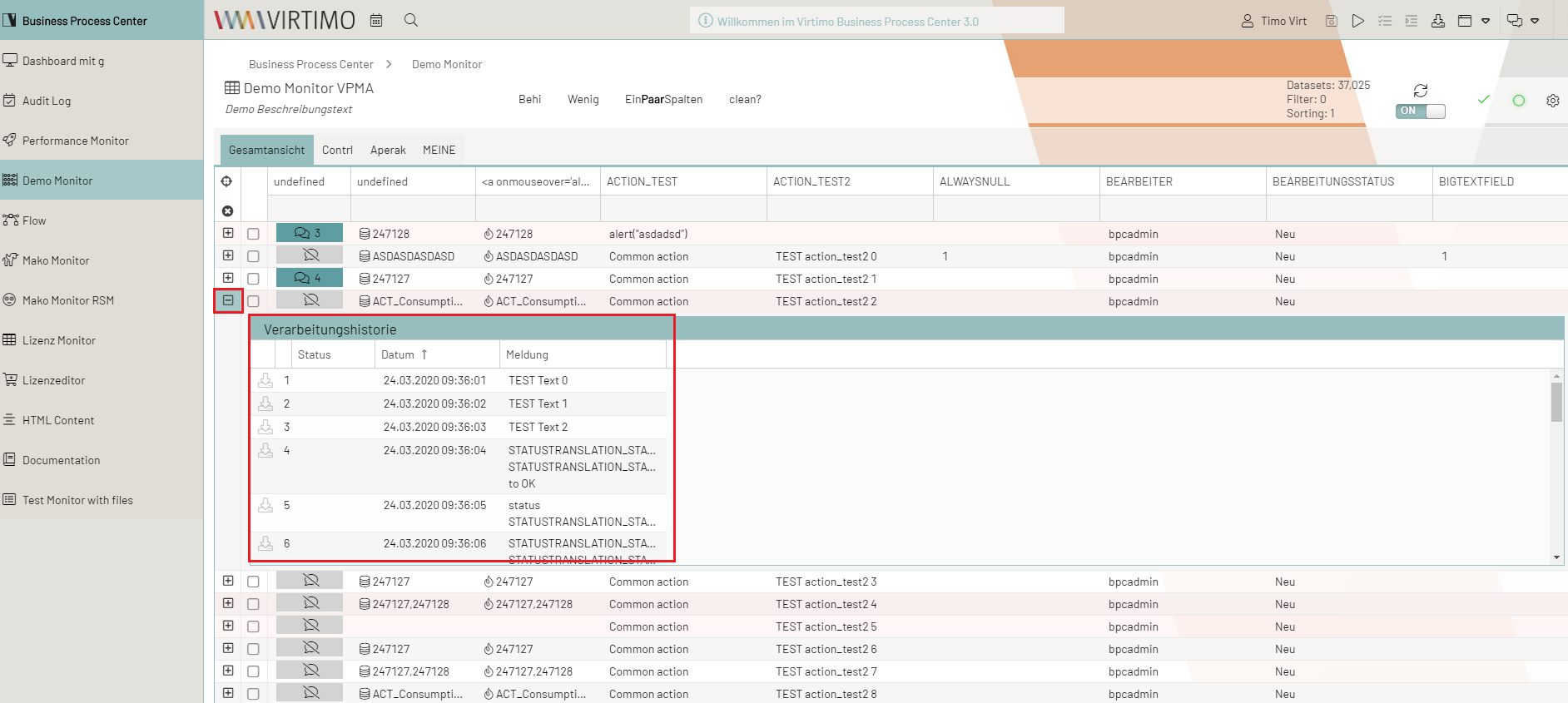
Task: Open comments badge showing 3 for row 247128
Action: coord(309,234)
